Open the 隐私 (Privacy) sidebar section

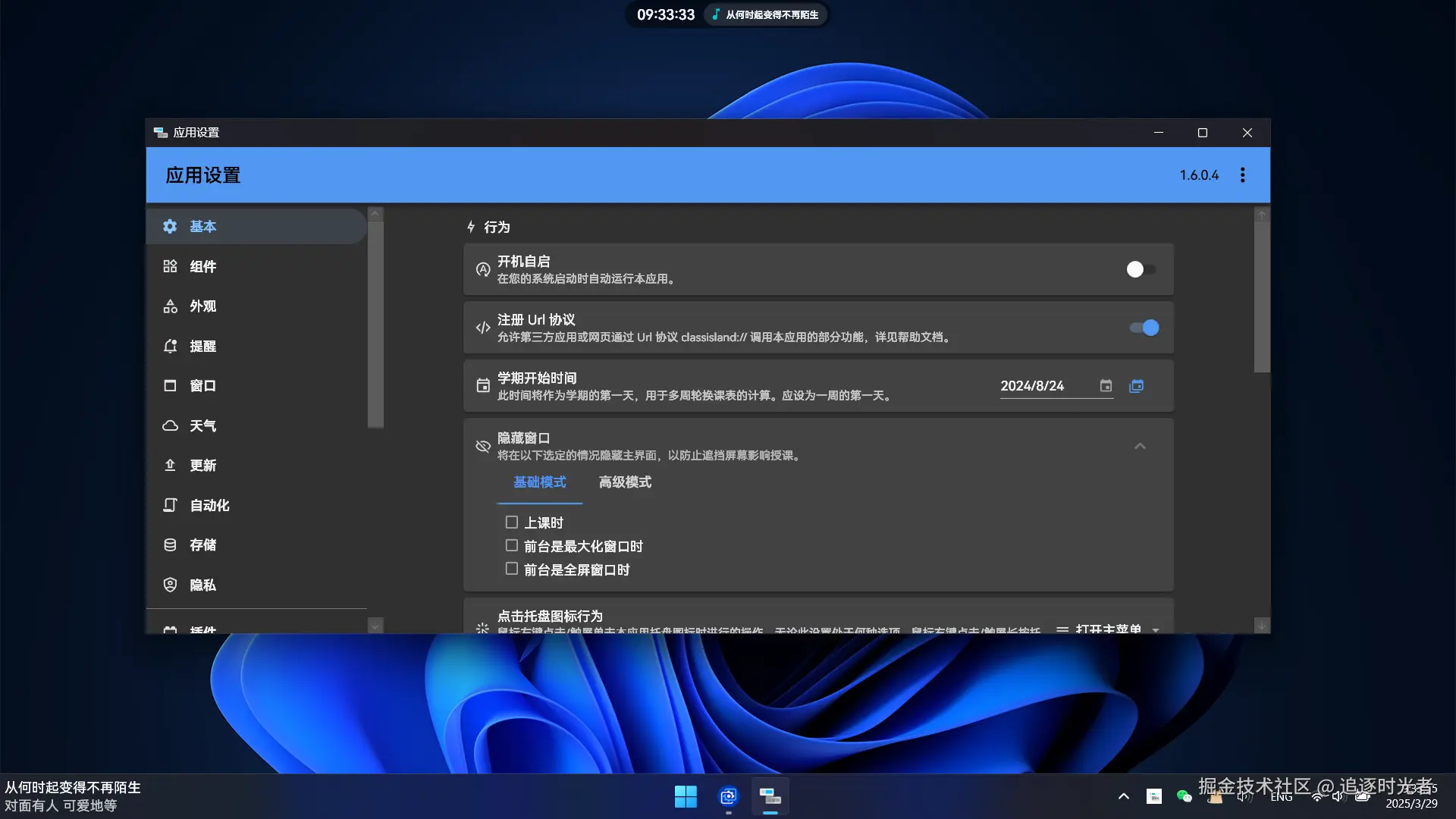pos(202,585)
